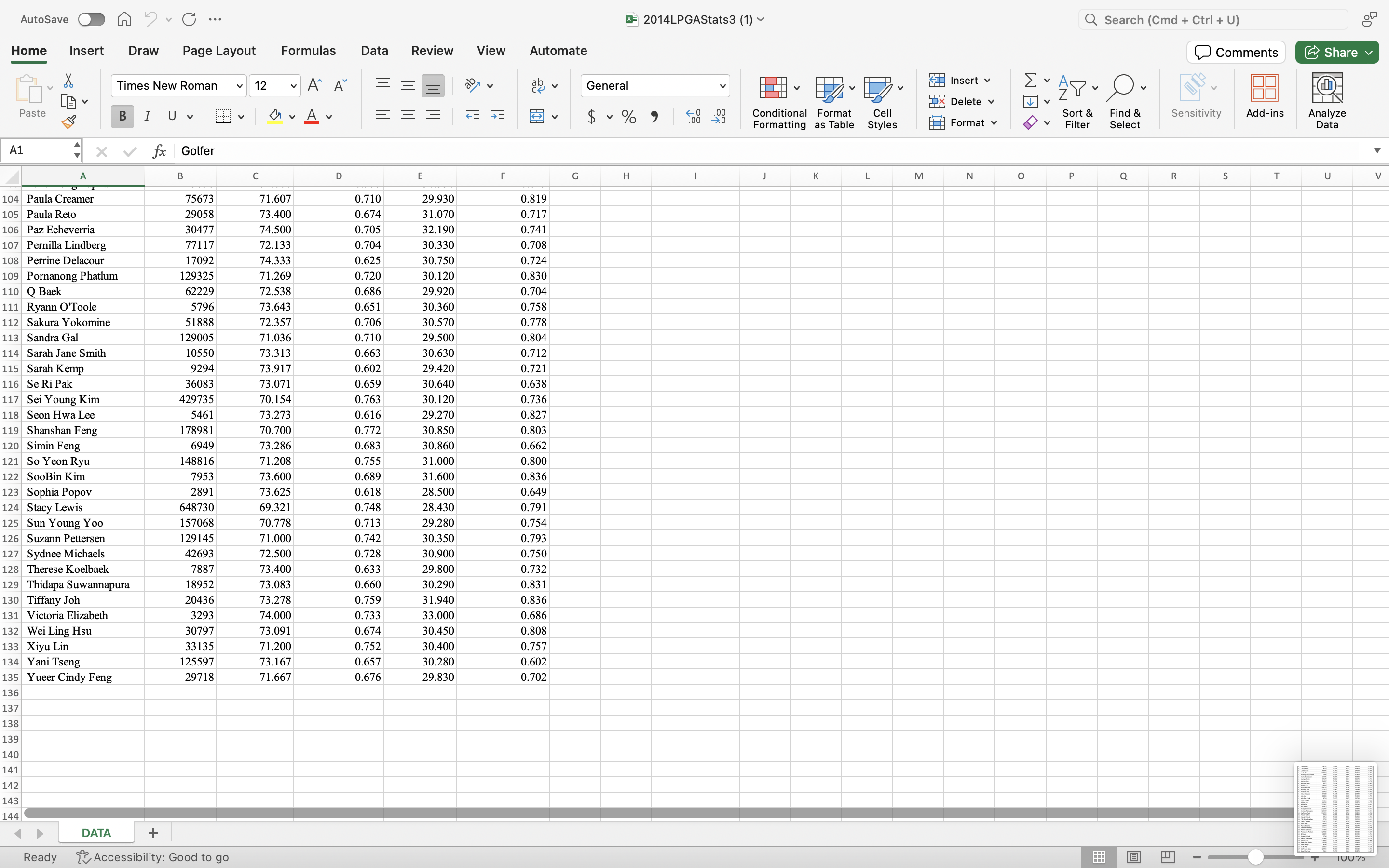This screenshot has height=868, width=1389.
Task: Switch to the Page Layout tab
Action: point(218,51)
